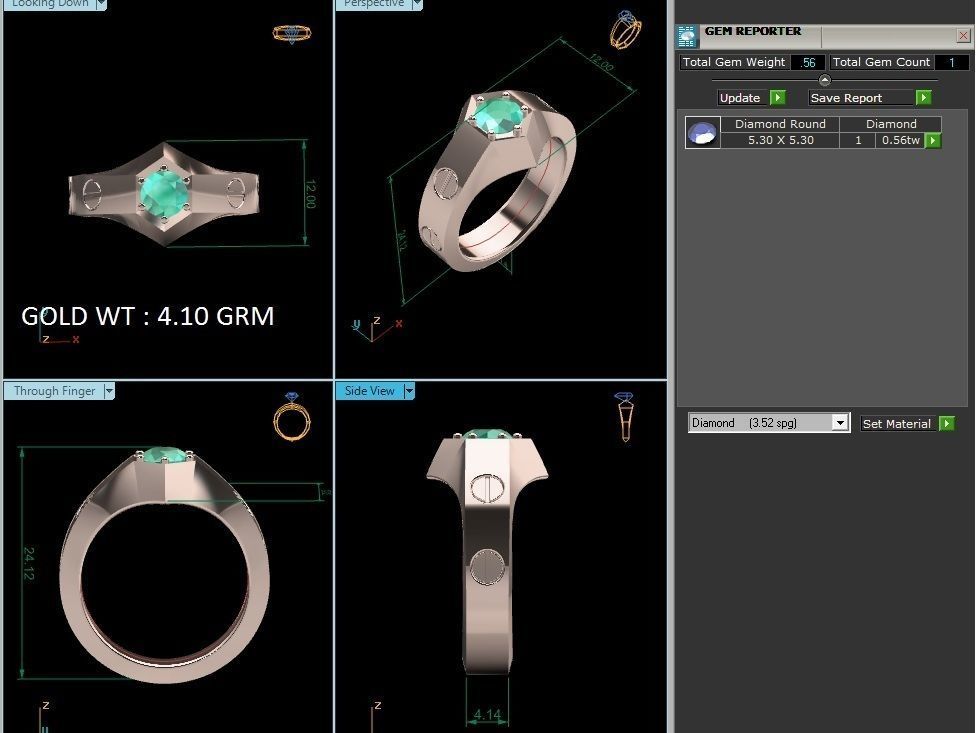This screenshot has width=977, height=733.
Task: Click the Save Report button
Action: pos(861,98)
